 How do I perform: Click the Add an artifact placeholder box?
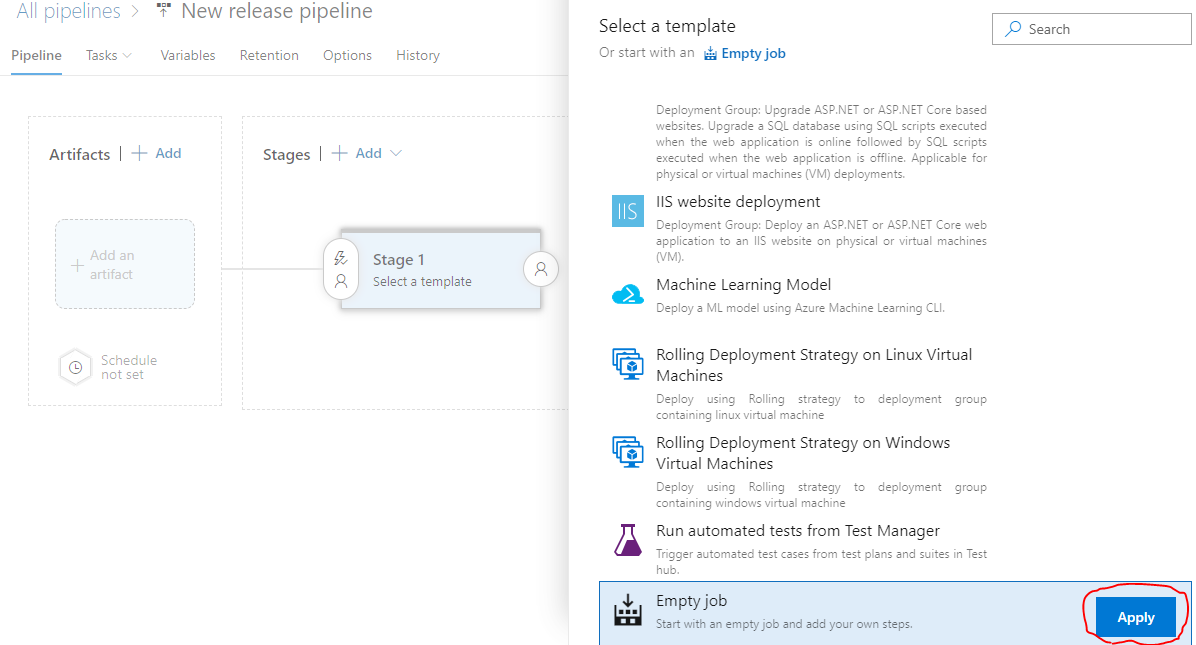click(x=125, y=264)
